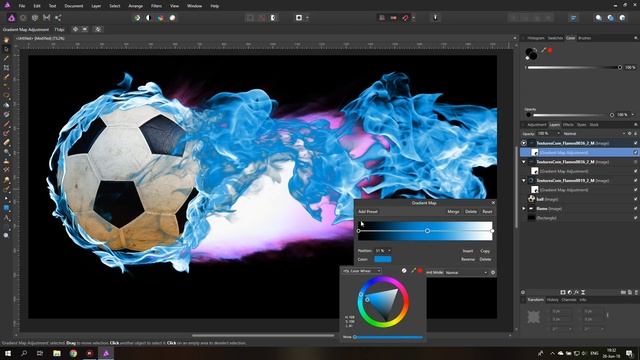Click the Copy gradient stop button
640x360 pixels.
coord(485,251)
